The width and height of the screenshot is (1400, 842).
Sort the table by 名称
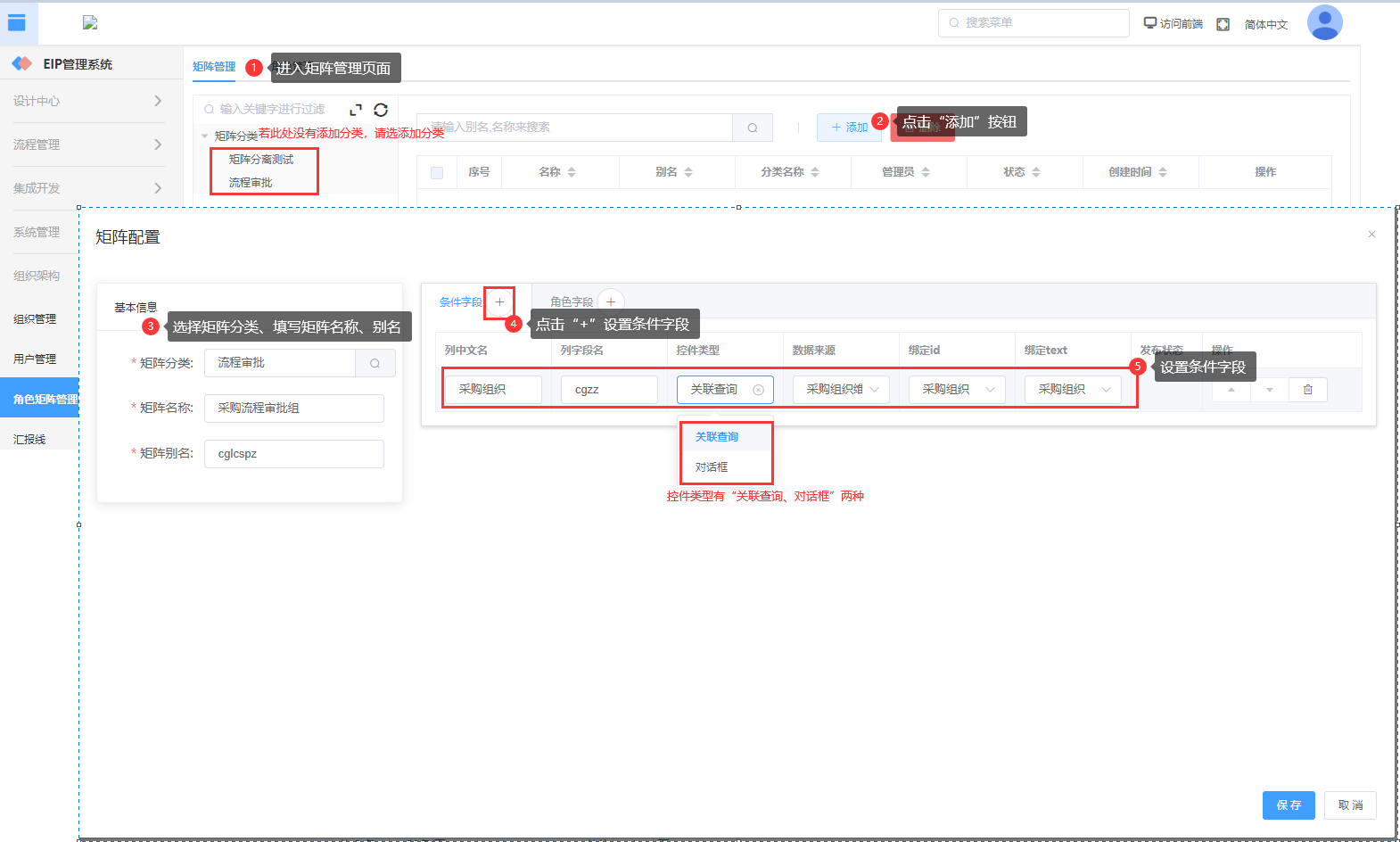[572, 172]
